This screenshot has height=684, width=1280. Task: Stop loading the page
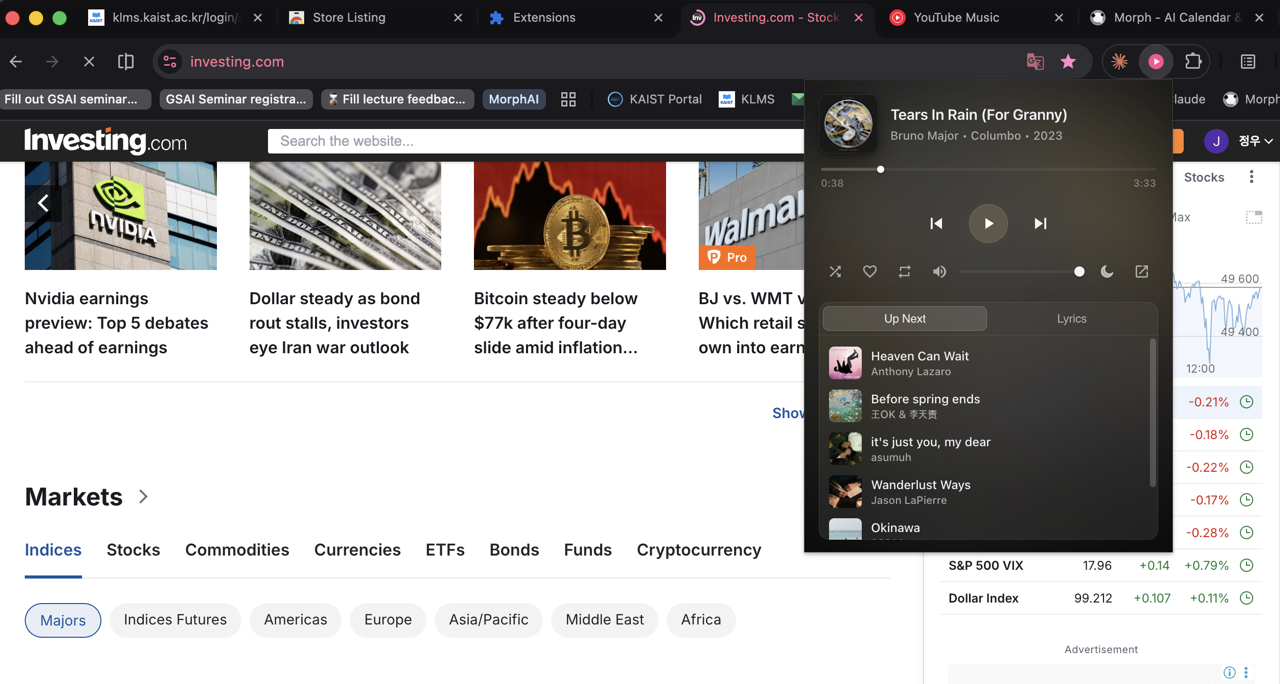click(x=89, y=62)
